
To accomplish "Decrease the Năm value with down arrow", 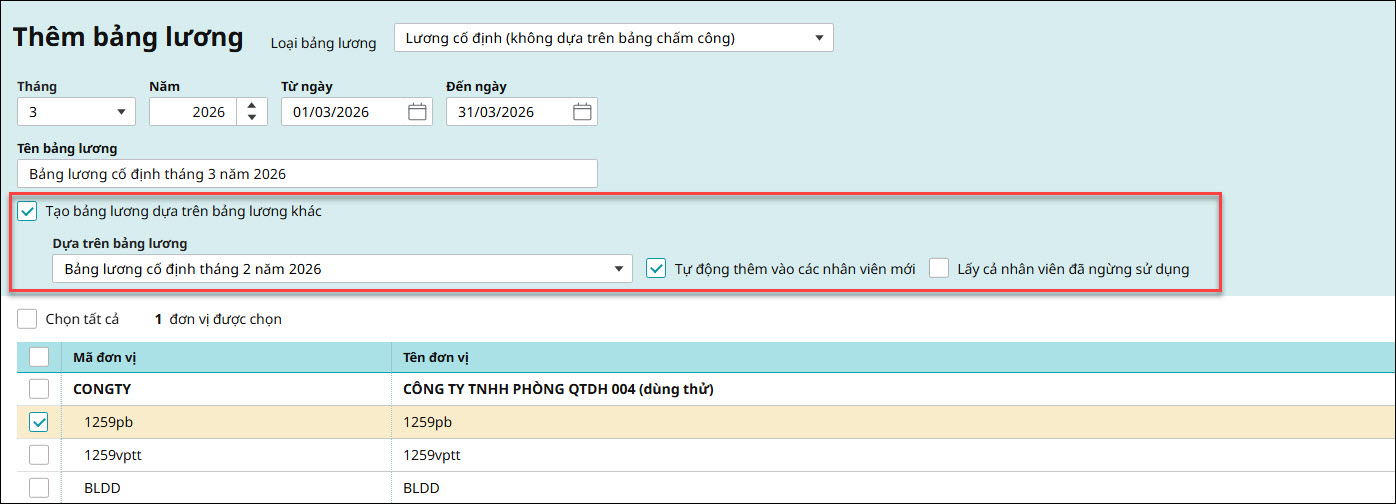I will click(252, 118).
